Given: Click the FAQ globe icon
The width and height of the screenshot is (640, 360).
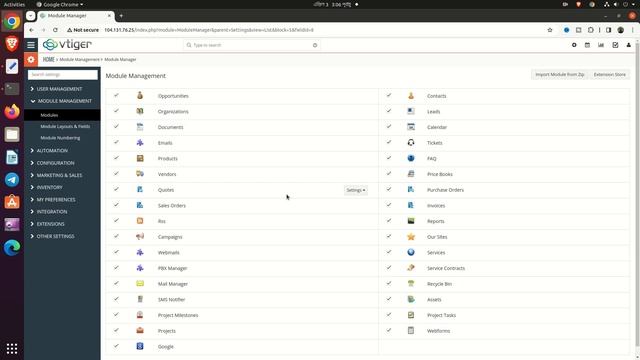Looking at the screenshot, I should pyautogui.click(x=411, y=158).
